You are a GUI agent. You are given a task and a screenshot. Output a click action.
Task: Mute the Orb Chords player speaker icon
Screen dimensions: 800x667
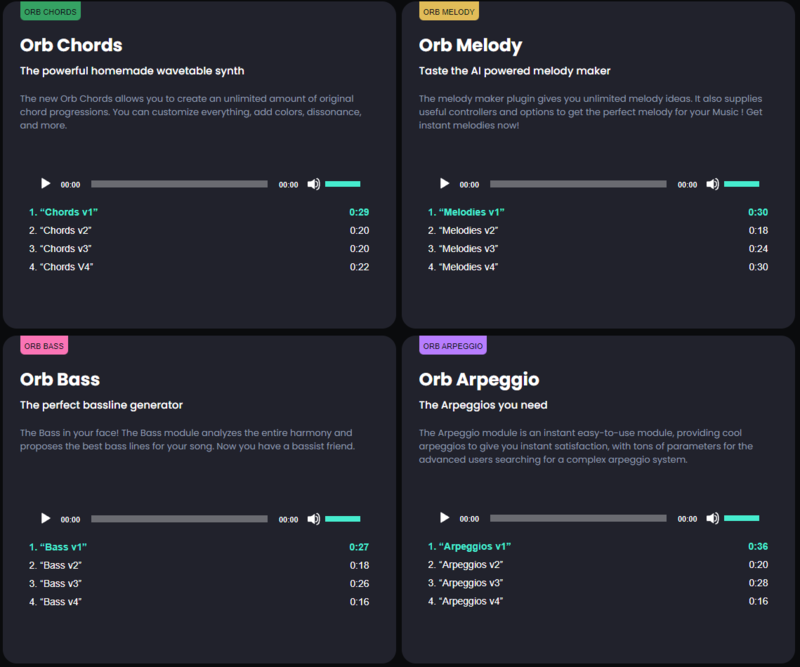(313, 184)
